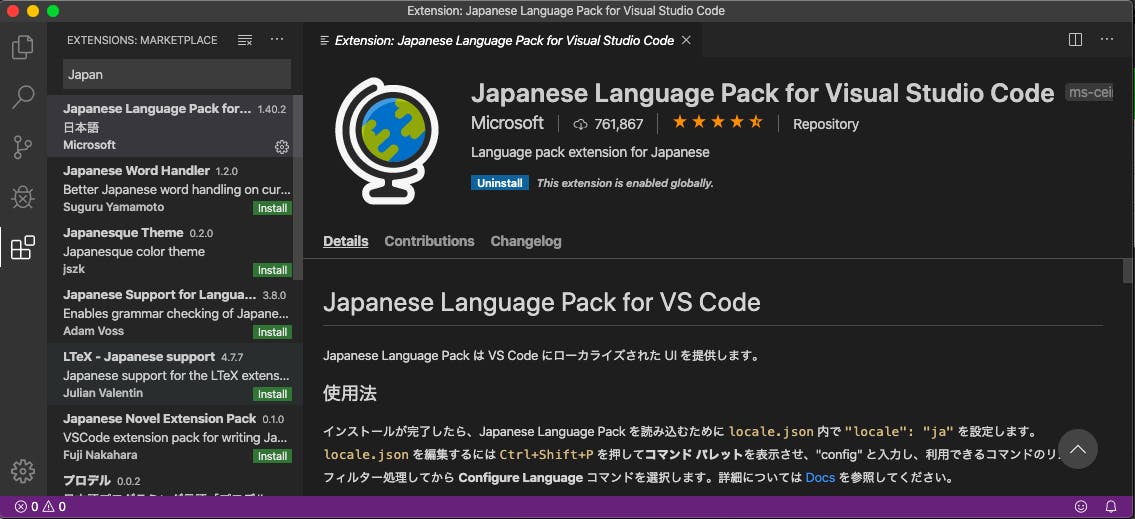Screen dimensions: 1135x519
Task: Click the five-star rating
Action: coord(717,122)
